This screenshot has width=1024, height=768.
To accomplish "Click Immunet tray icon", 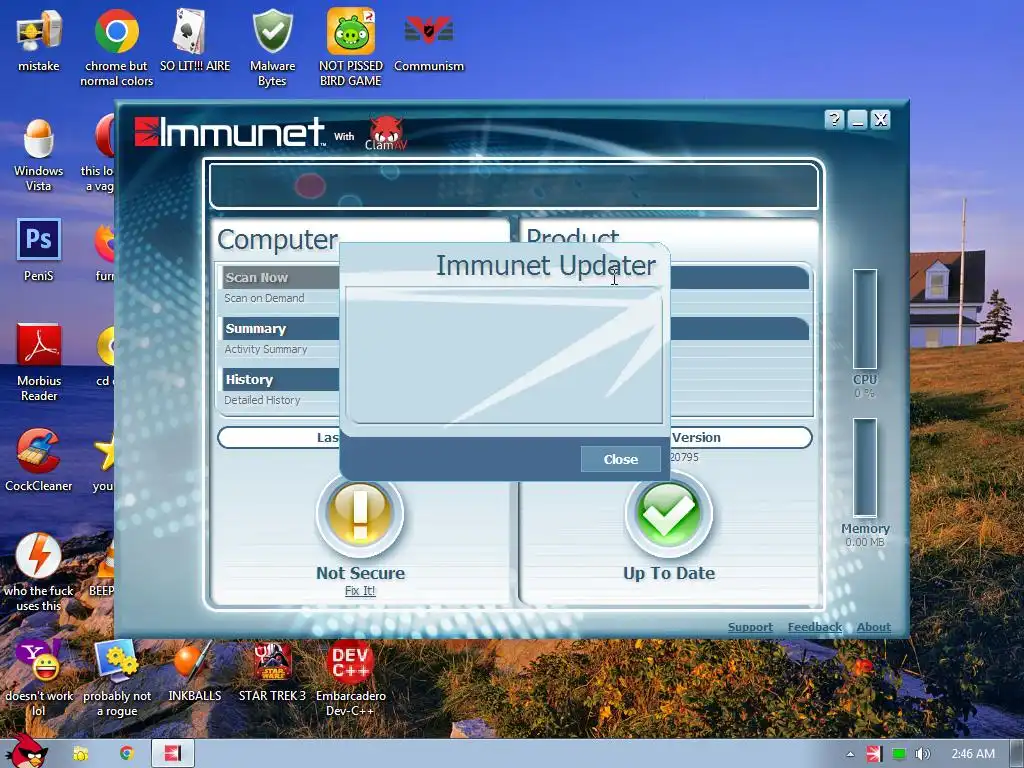I will click(x=874, y=754).
